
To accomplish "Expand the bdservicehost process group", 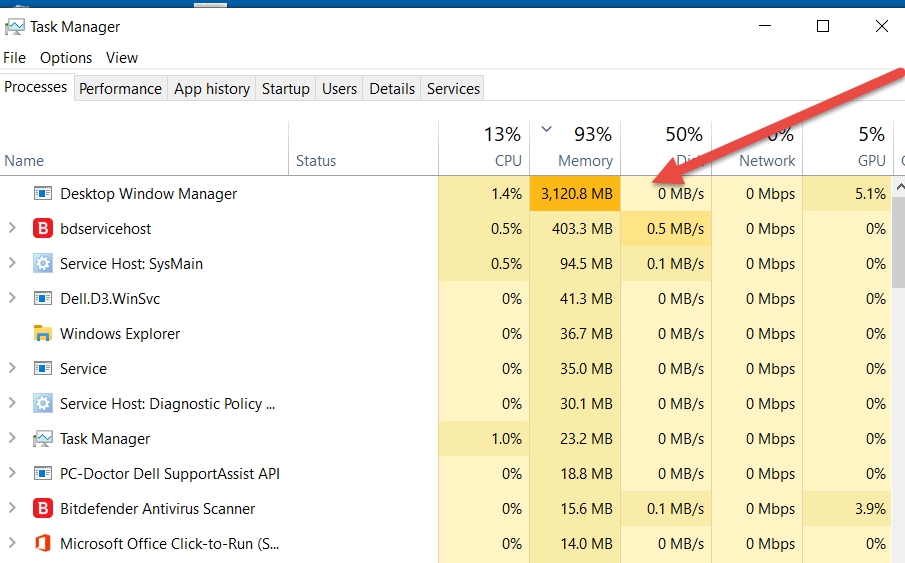I will (12, 228).
